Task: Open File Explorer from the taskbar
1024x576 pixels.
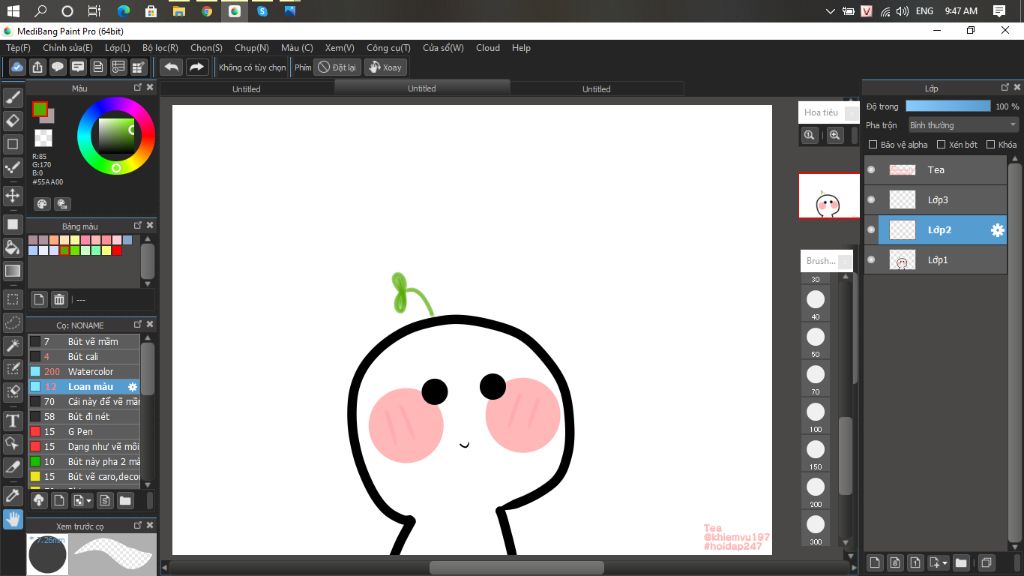Action: click(178, 11)
